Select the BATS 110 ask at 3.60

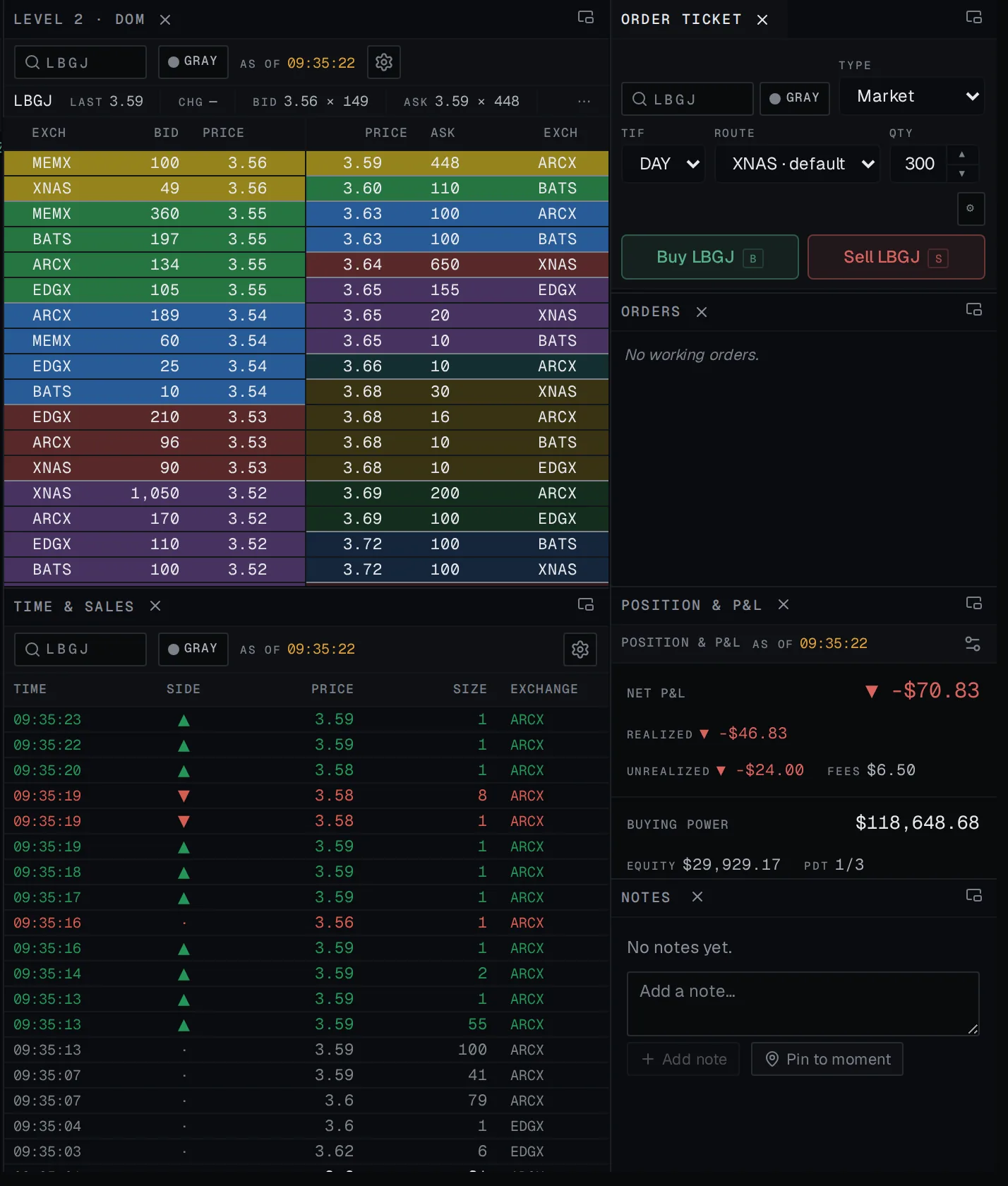pos(457,188)
